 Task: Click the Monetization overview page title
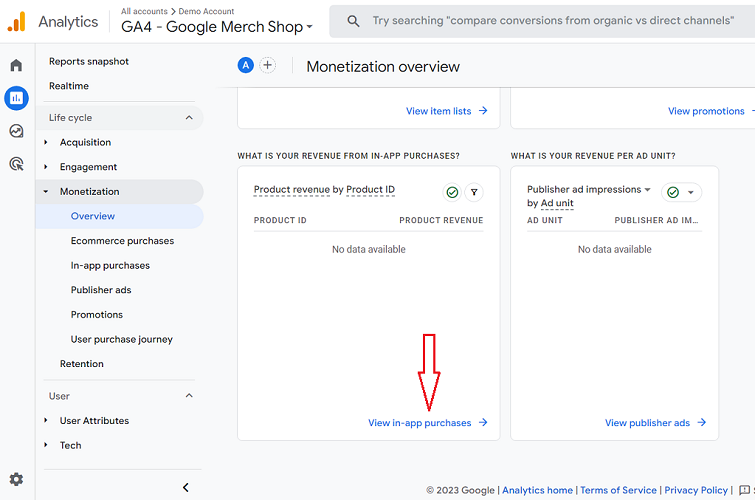coord(383,66)
